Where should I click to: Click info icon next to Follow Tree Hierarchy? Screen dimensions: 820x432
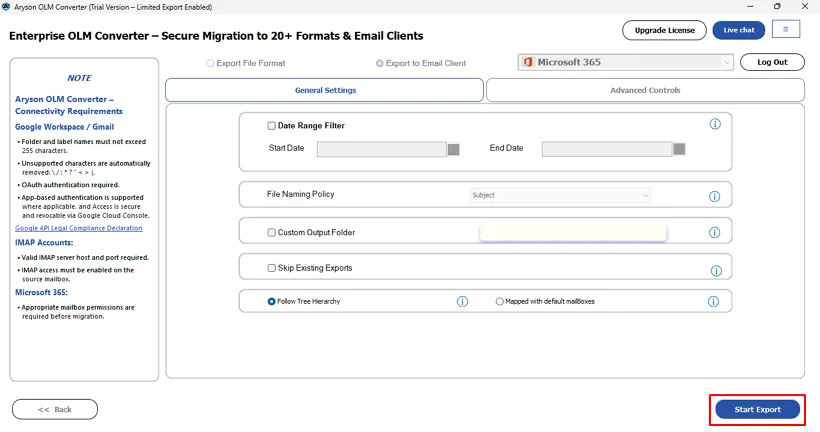[462, 301]
